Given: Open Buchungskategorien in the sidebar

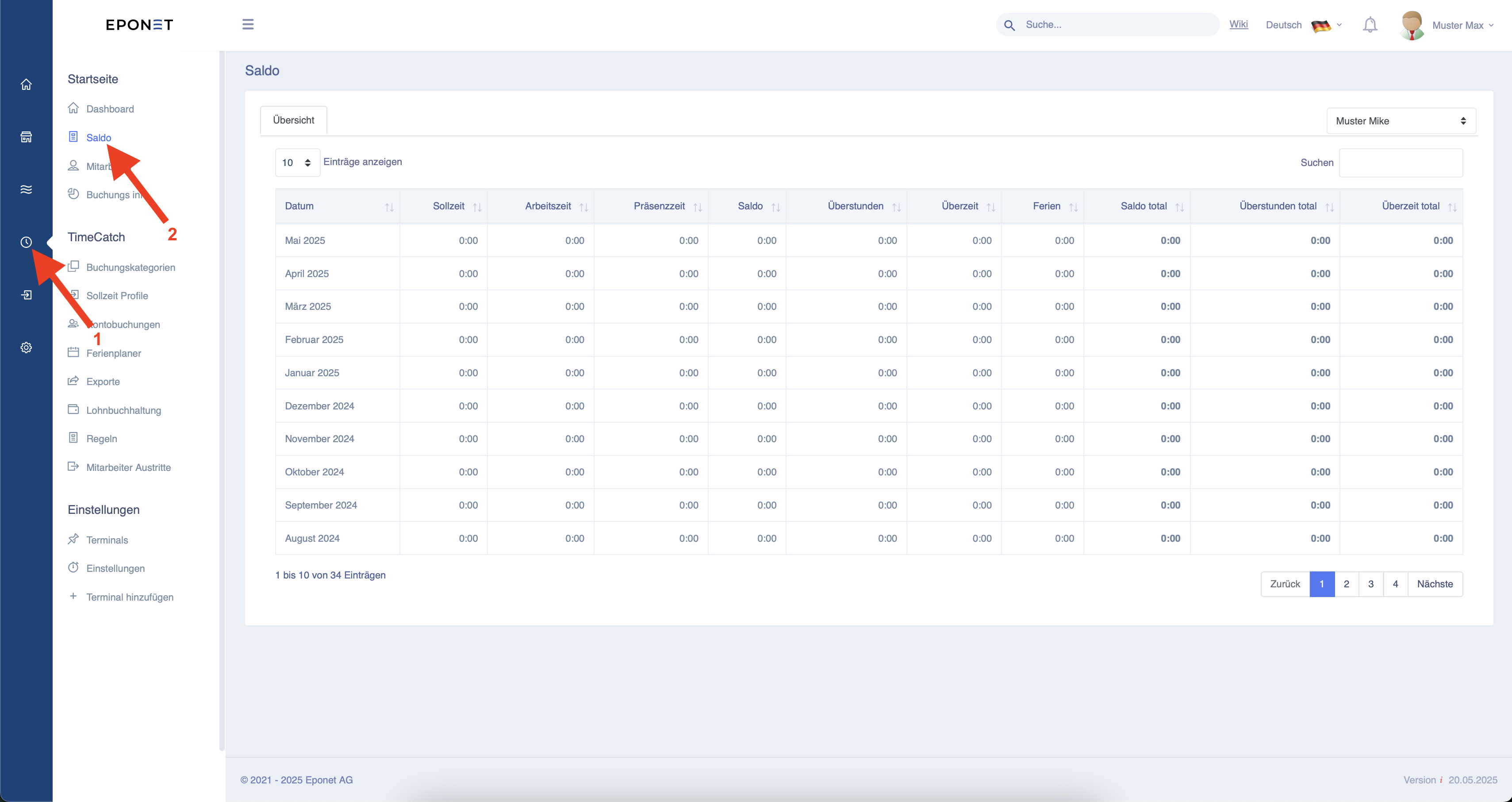Looking at the screenshot, I should pos(130,267).
